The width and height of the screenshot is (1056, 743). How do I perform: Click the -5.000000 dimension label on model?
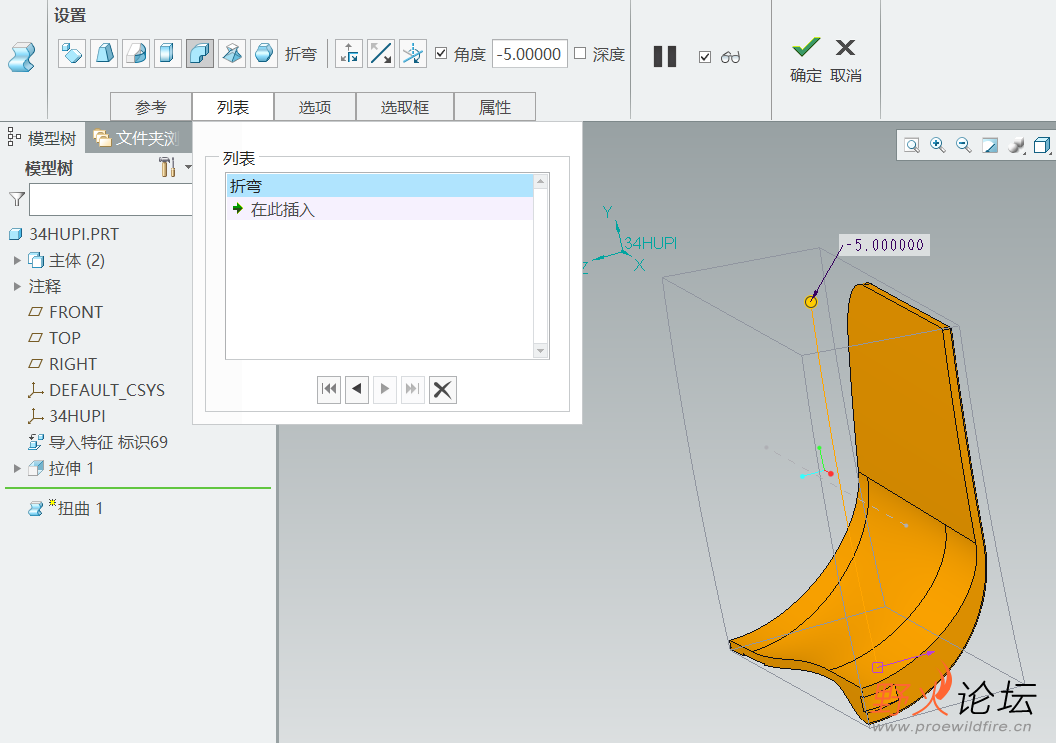click(x=884, y=245)
